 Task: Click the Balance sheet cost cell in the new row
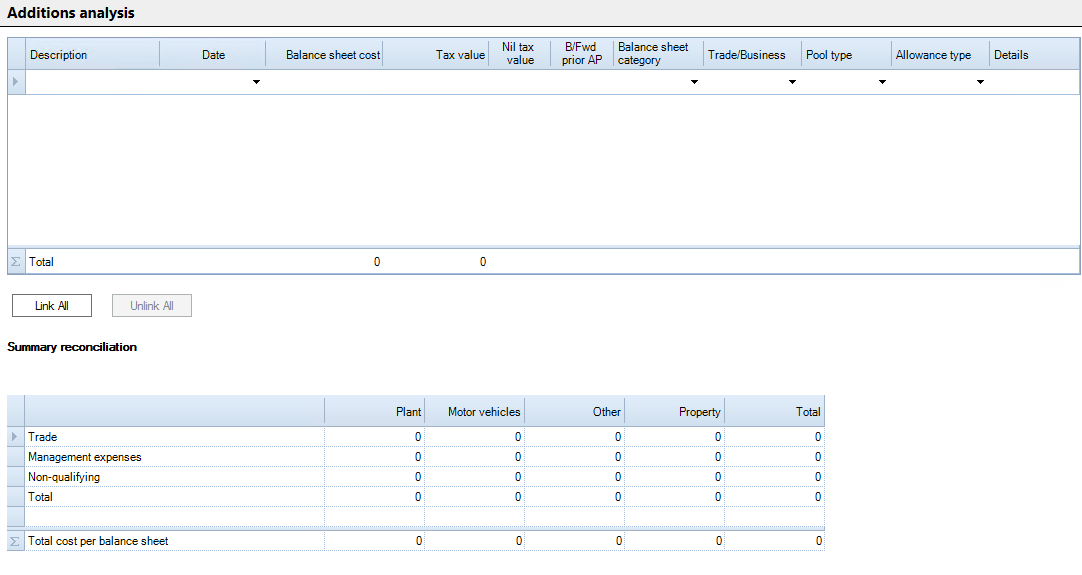click(x=324, y=82)
